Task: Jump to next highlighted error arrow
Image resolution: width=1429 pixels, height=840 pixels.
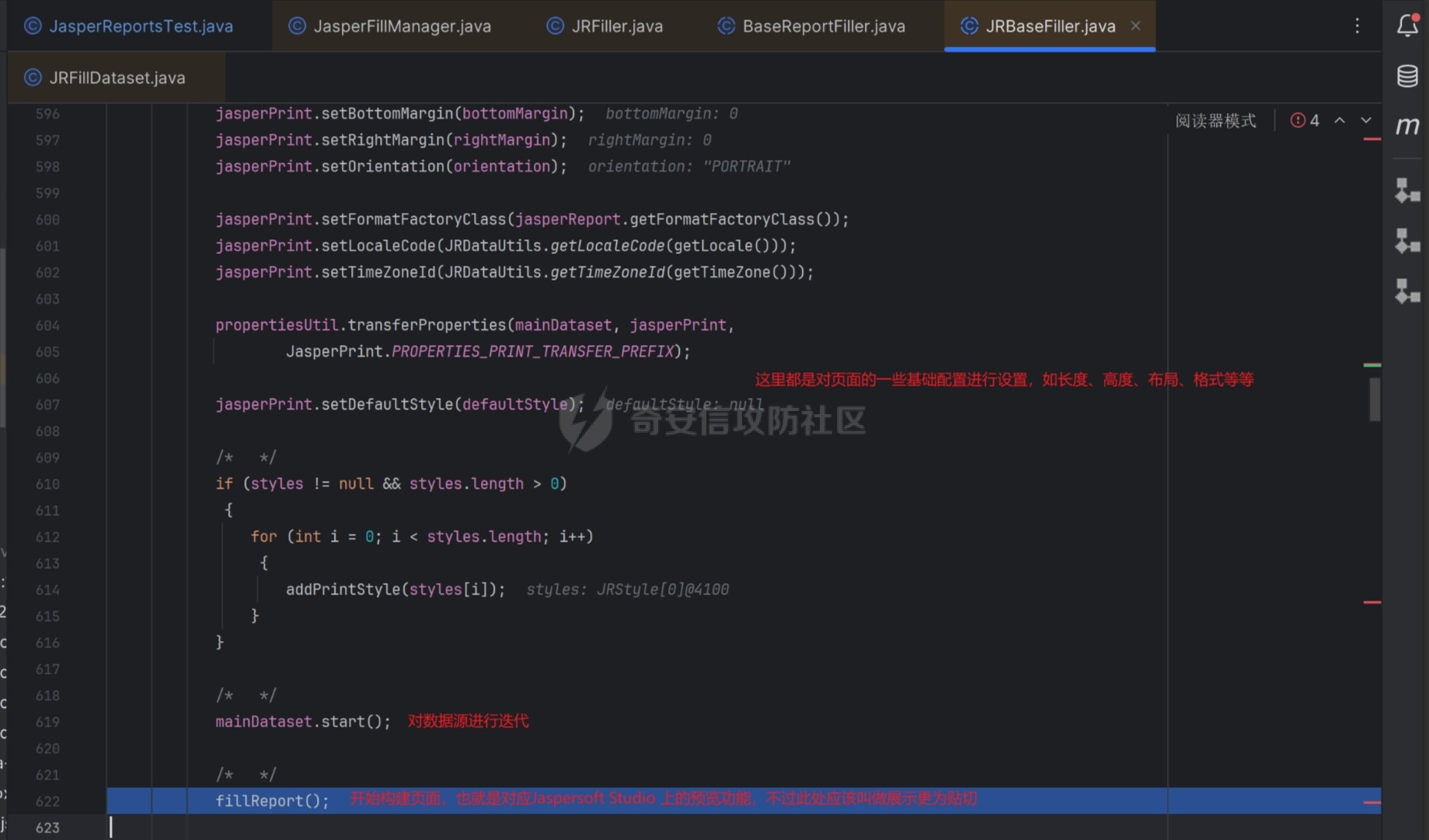Action: point(1366,120)
